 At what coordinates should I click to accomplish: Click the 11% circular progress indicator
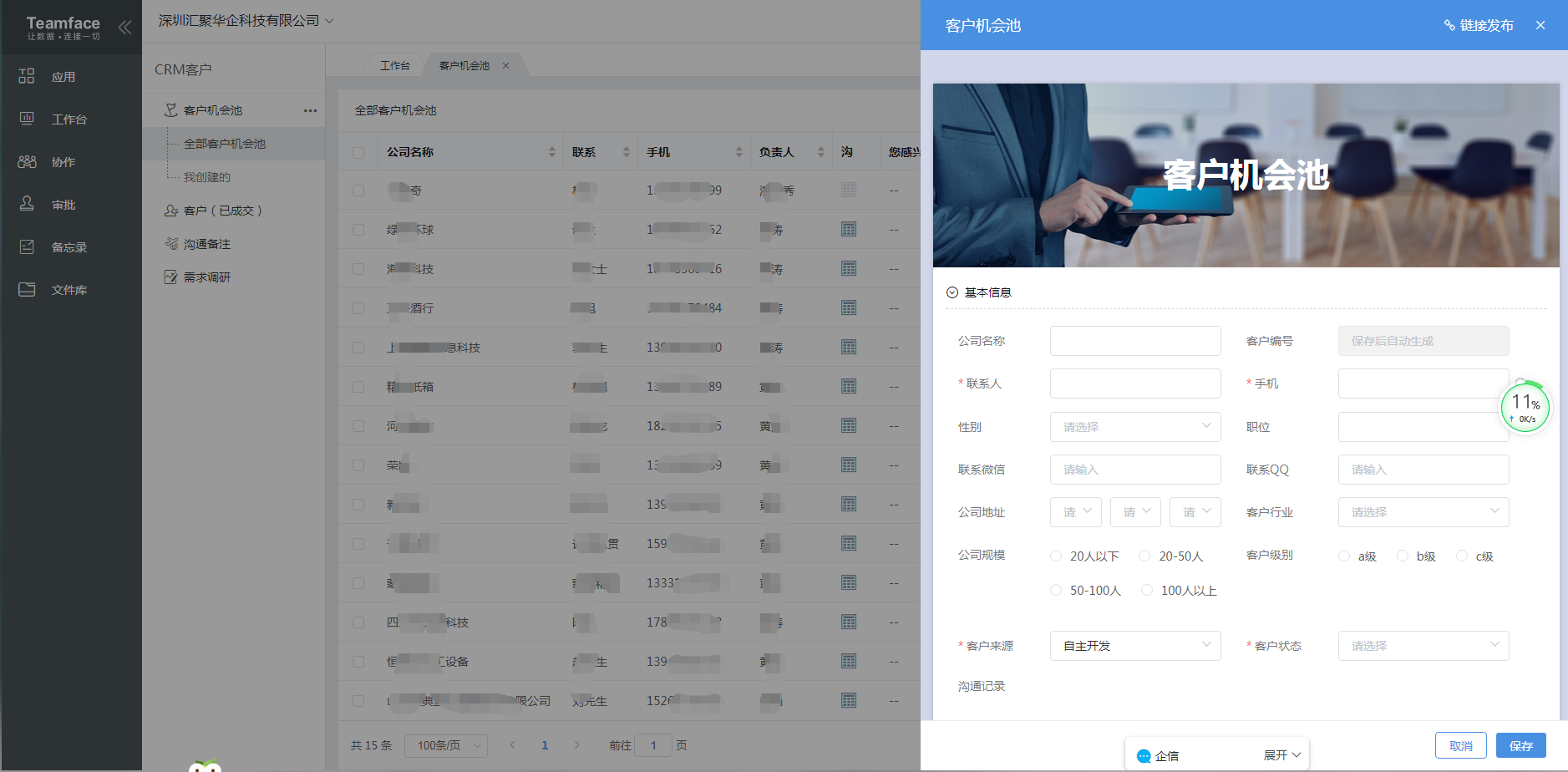[1525, 408]
